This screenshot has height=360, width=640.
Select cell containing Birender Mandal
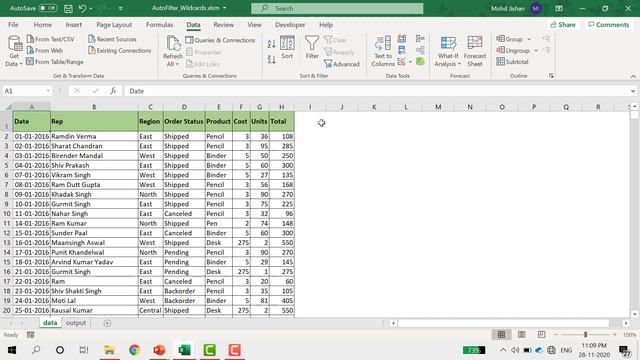pyautogui.click(x=94, y=156)
